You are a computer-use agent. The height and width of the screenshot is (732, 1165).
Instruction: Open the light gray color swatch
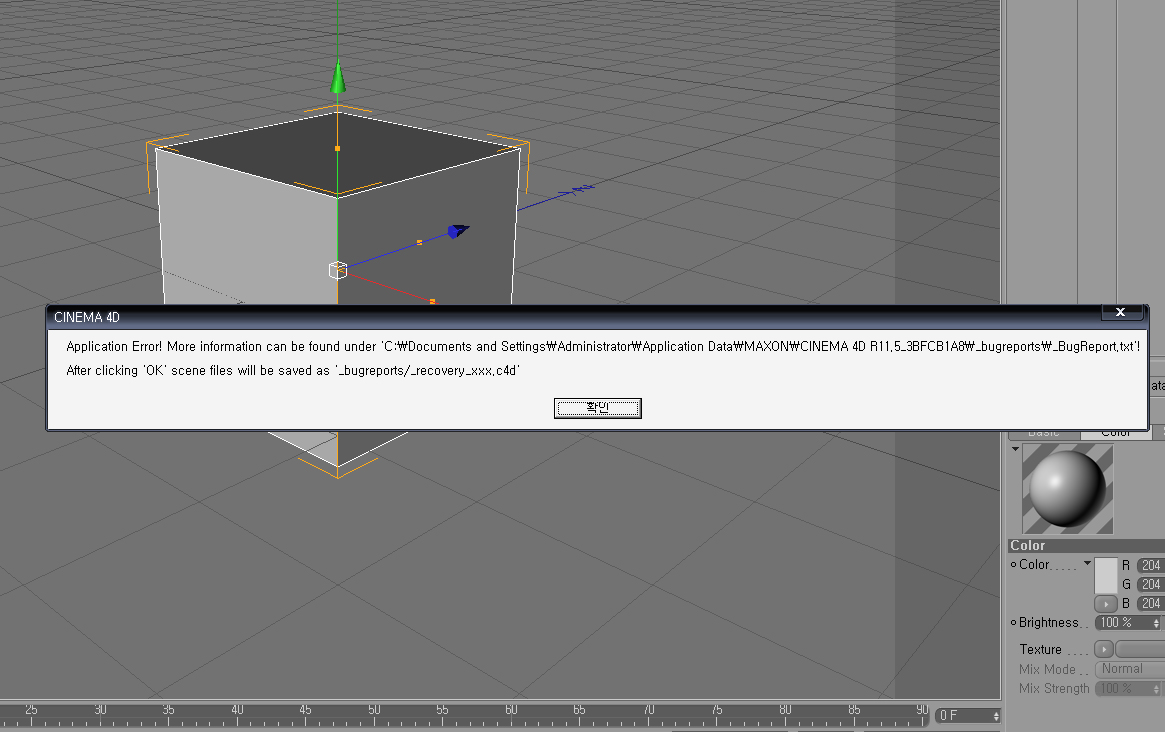click(x=1106, y=576)
